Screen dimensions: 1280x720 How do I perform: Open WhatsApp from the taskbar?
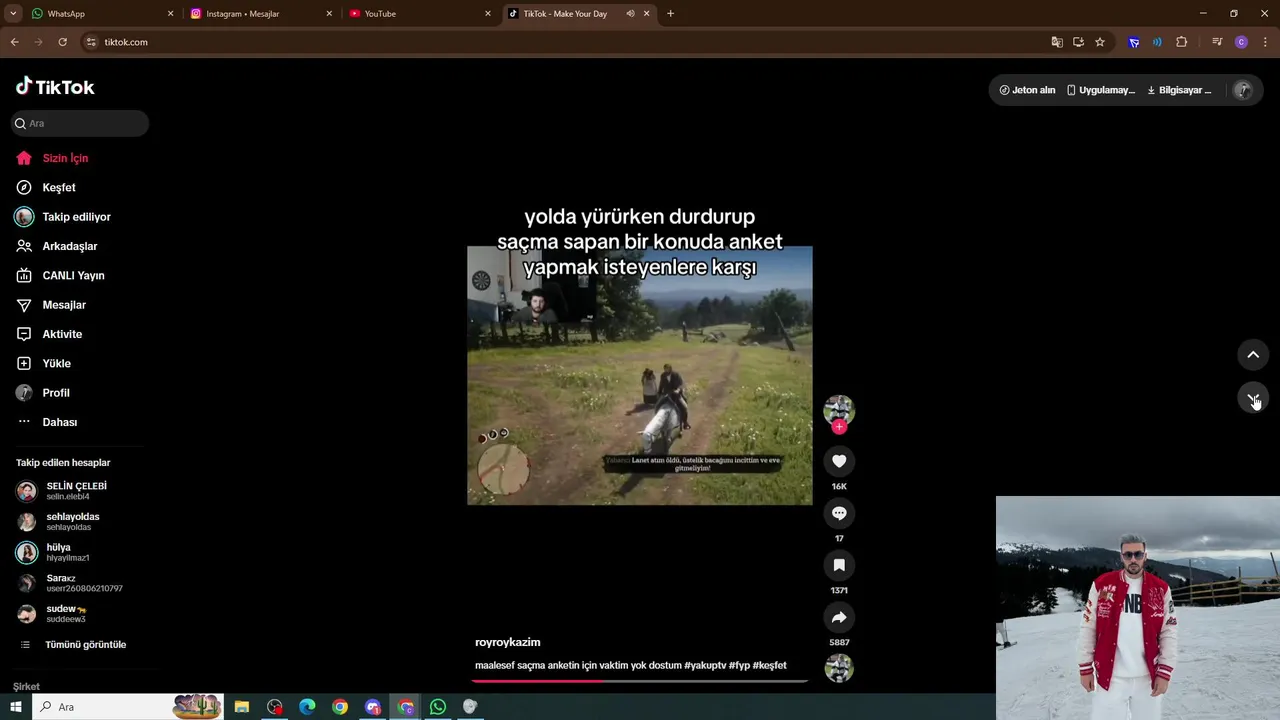coord(438,707)
